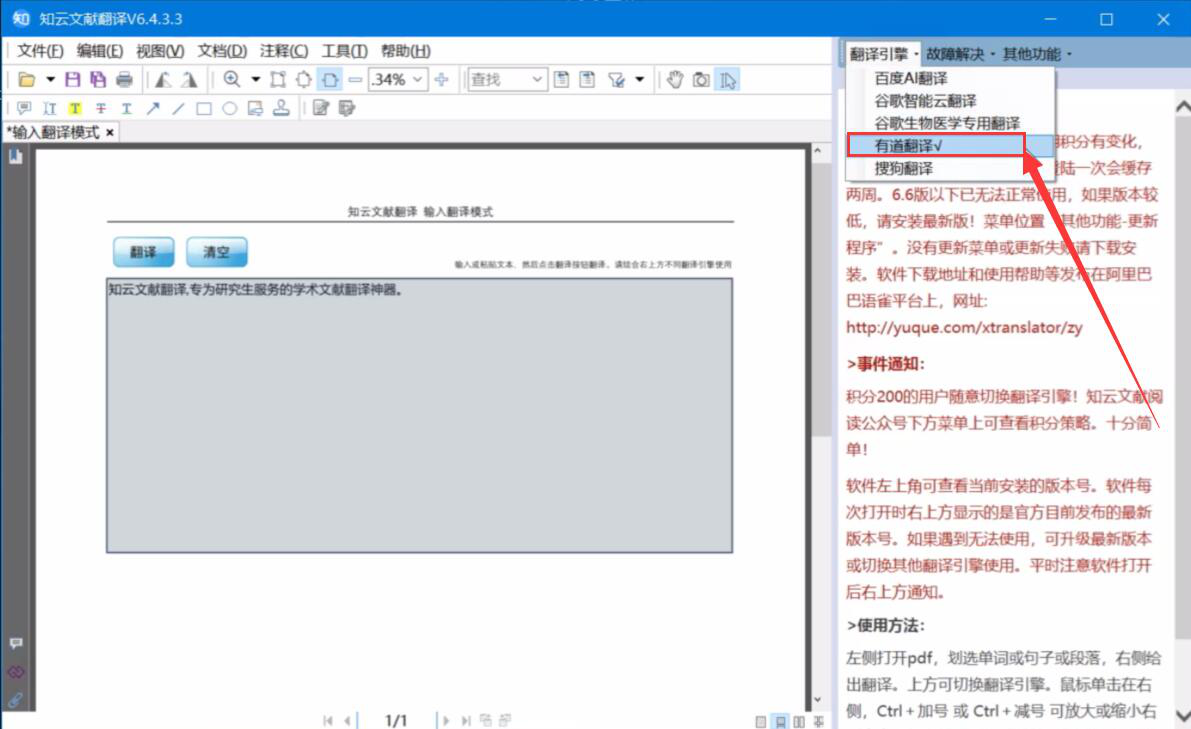Choose 搜狗翻译 engine

(x=949, y=168)
